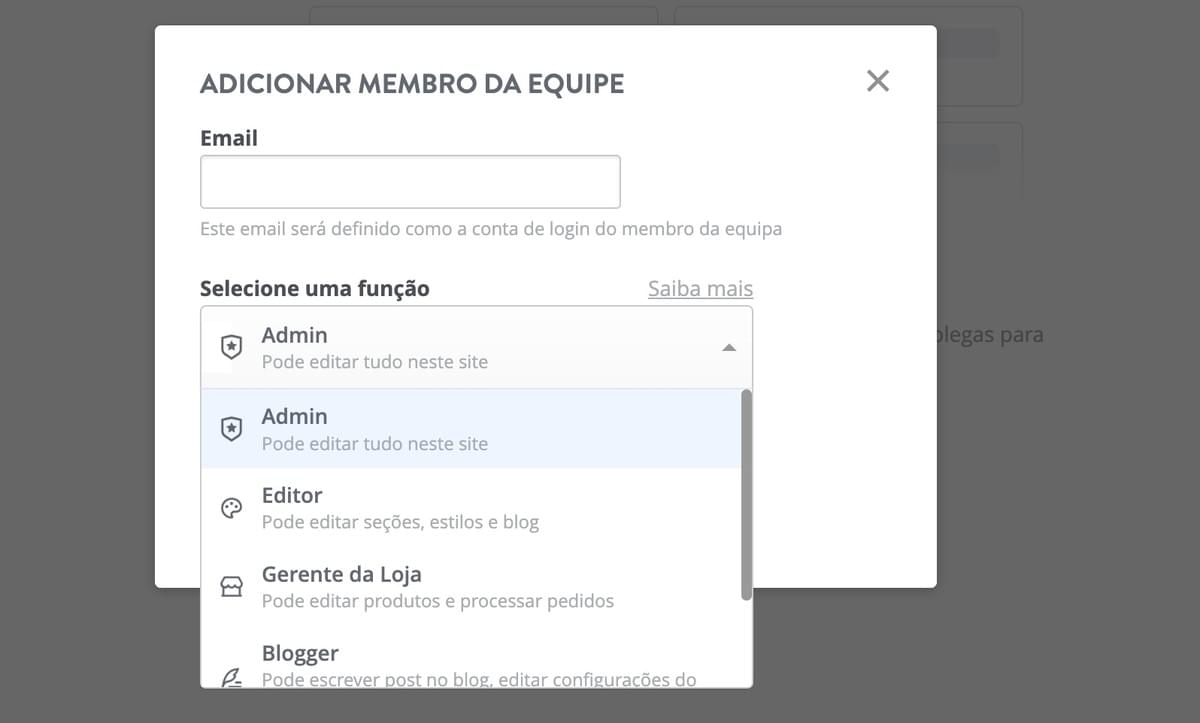Click the 'Pode editar seções, estilos e blog' description

pos(400,522)
